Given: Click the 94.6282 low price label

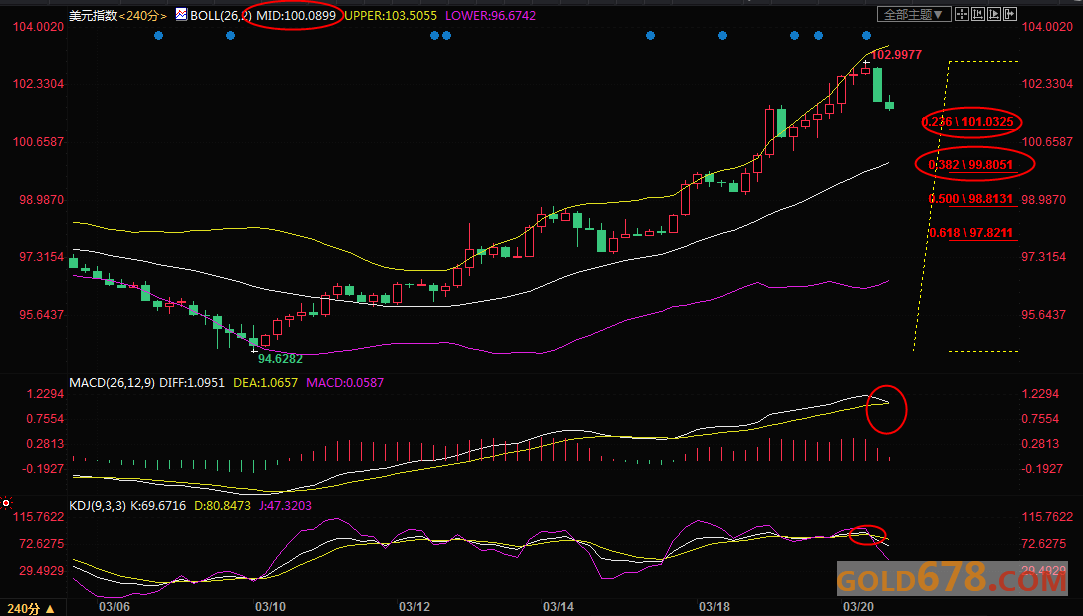Looking at the screenshot, I should point(280,358).
